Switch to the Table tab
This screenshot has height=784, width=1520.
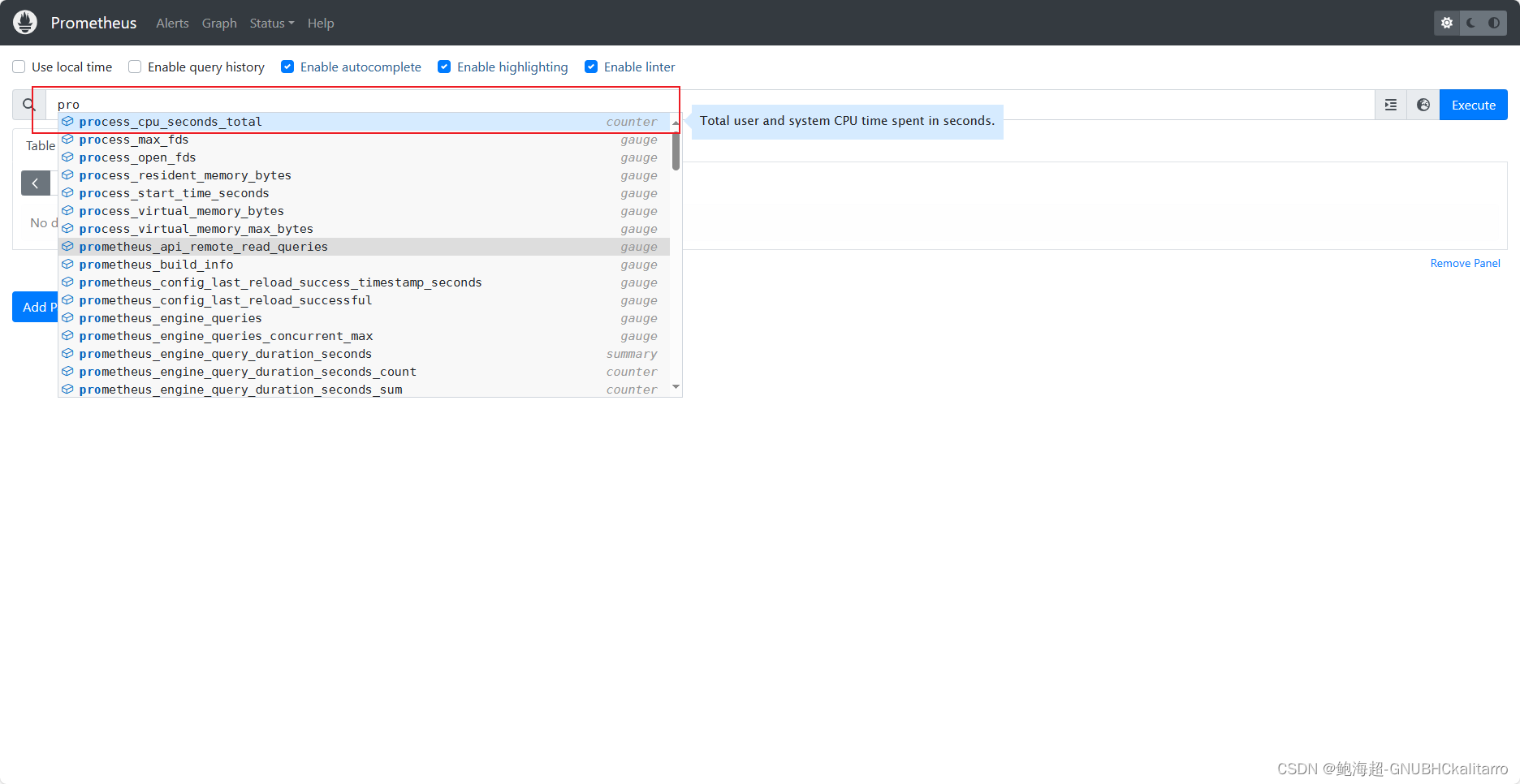[x=40, y=146]
